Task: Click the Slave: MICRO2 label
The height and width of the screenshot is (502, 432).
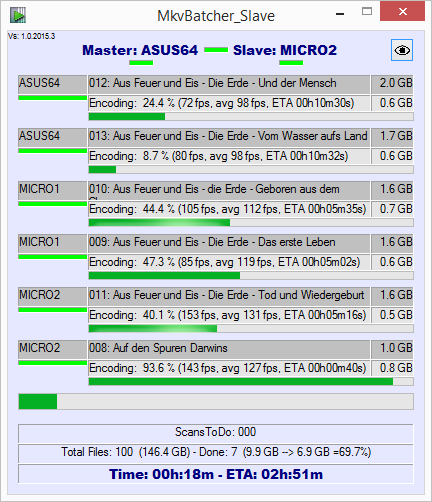Action: (x=285, y=50)
